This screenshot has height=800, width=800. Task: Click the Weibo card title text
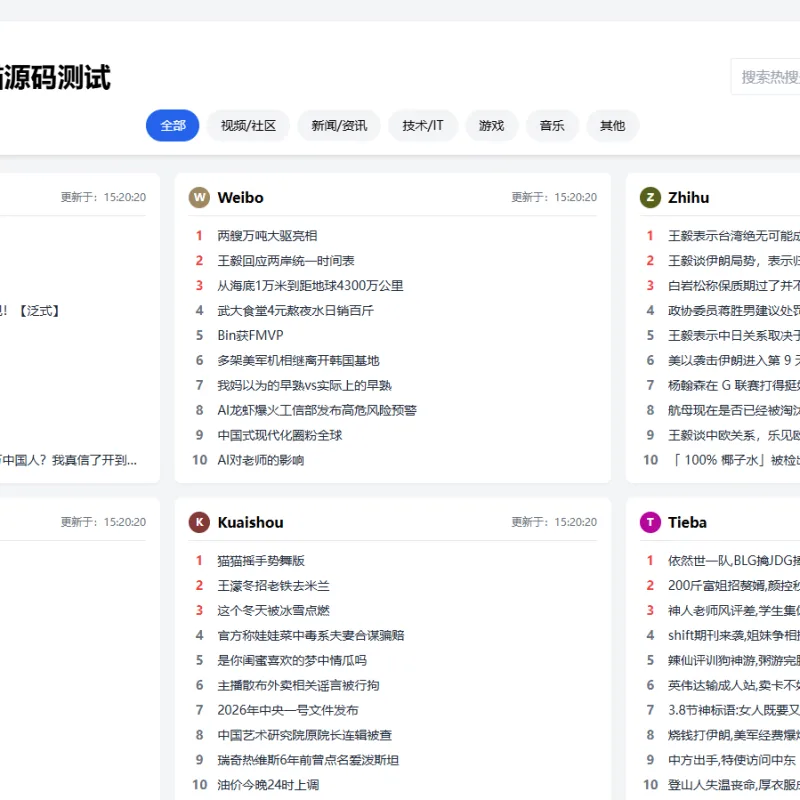click(x=240, y=197)
